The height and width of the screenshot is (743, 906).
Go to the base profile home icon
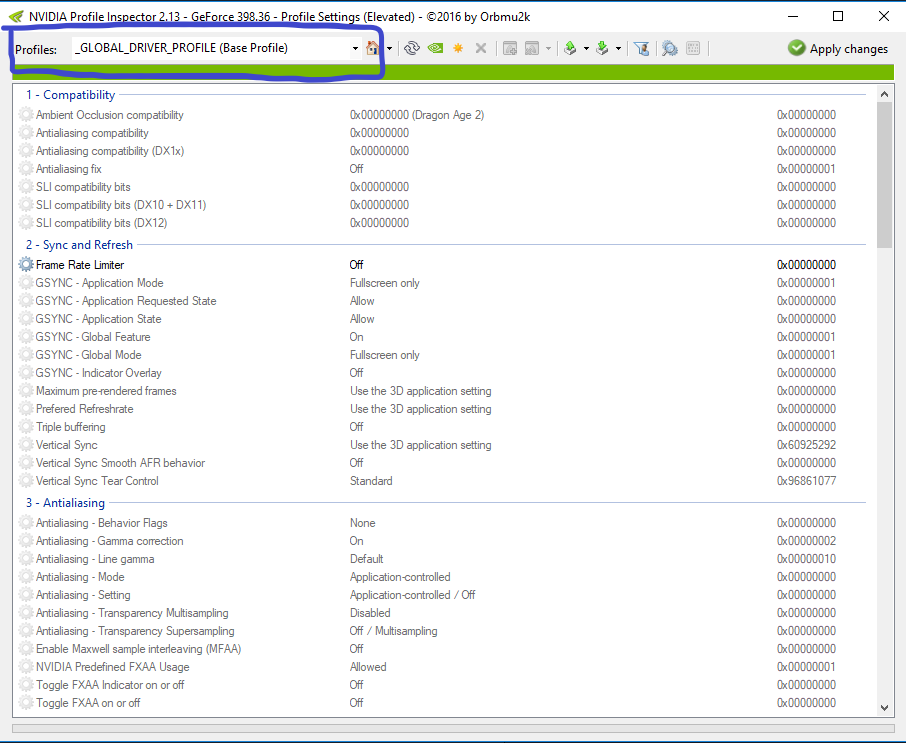coord(373,49)
